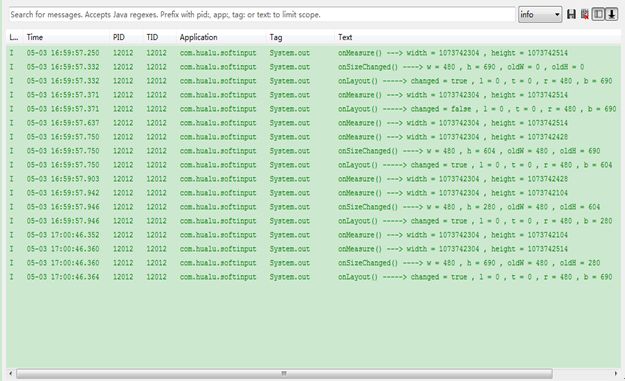Select the Tag column header
625x381 pixels.
coord(276,37)
